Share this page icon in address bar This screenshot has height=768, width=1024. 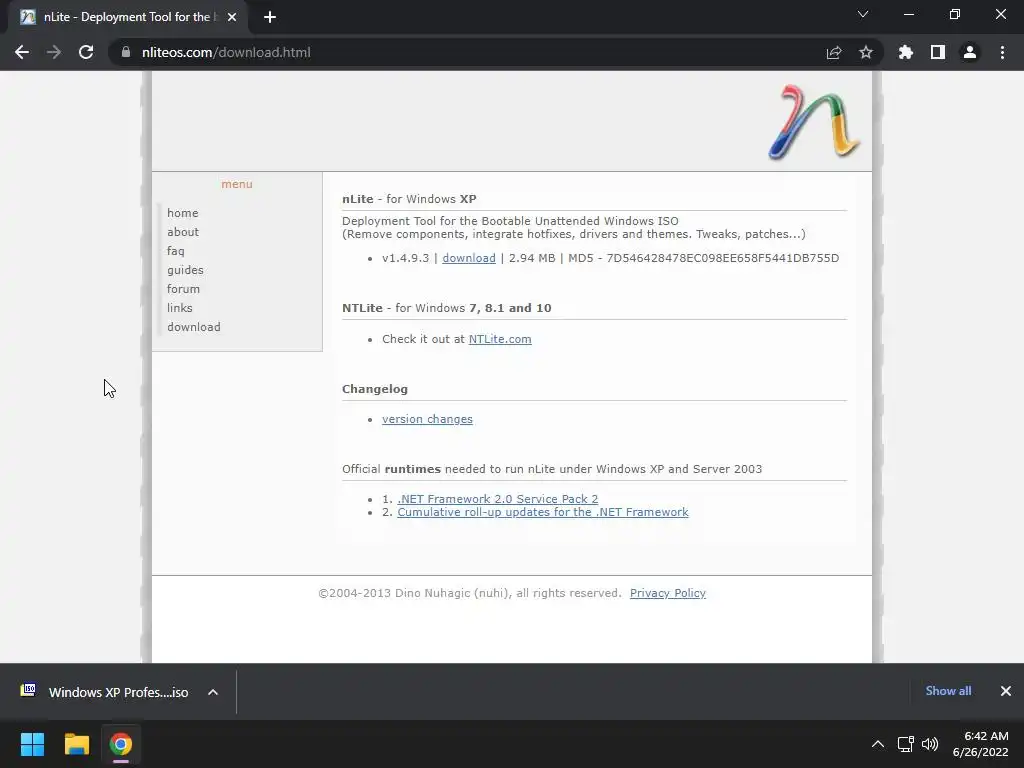[x=834, y=52]
